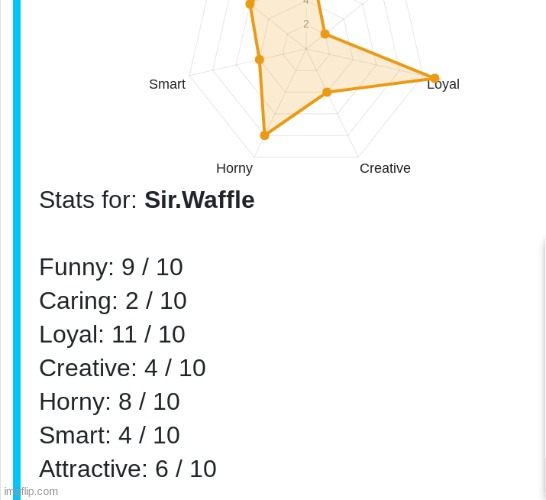The image size is (546, 500).
Task: Click the Smart data point on chart
Action: [x=259, y=60]
